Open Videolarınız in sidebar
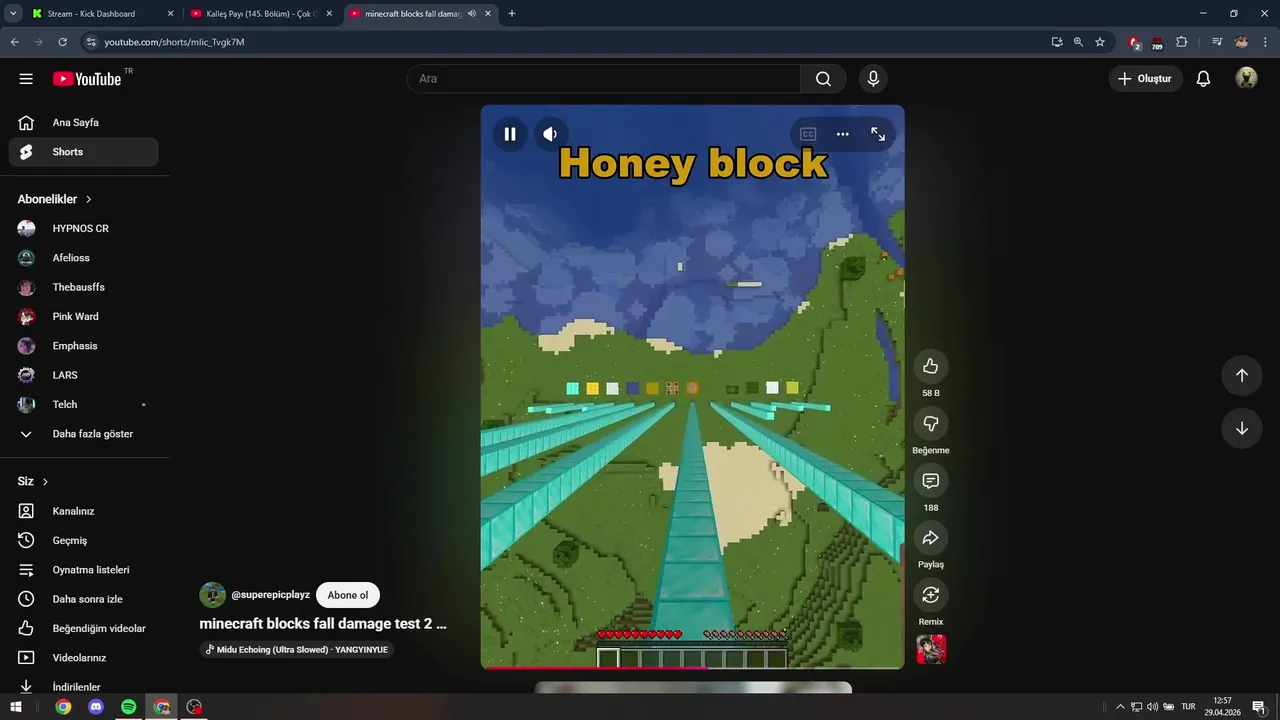 pyautogui.click(x=84, y=658)
